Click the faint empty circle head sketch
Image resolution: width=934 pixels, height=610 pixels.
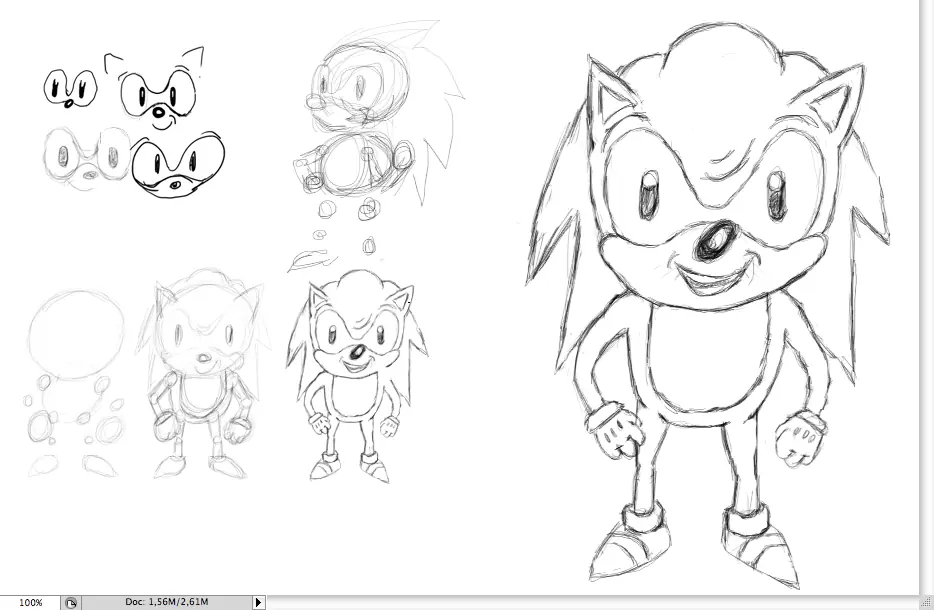[x=76, y=335]
